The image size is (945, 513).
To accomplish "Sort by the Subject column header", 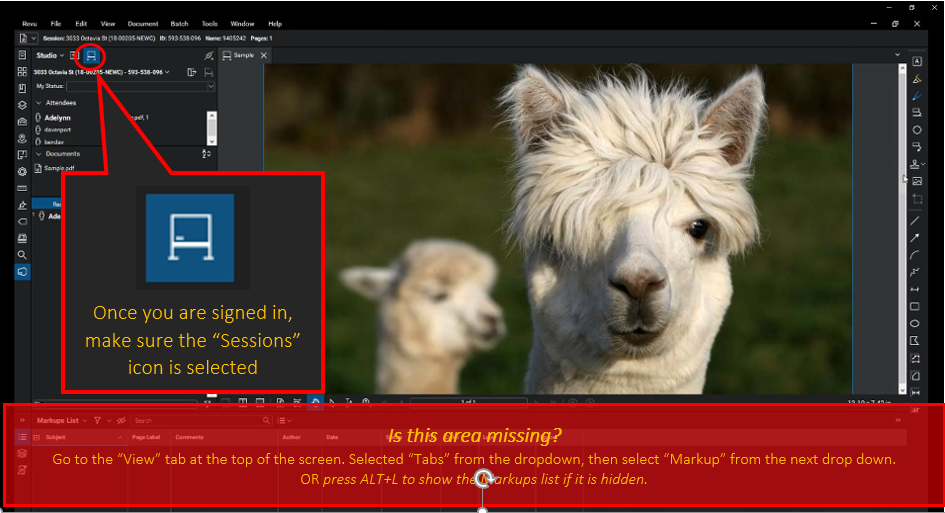I will [55, 437].
